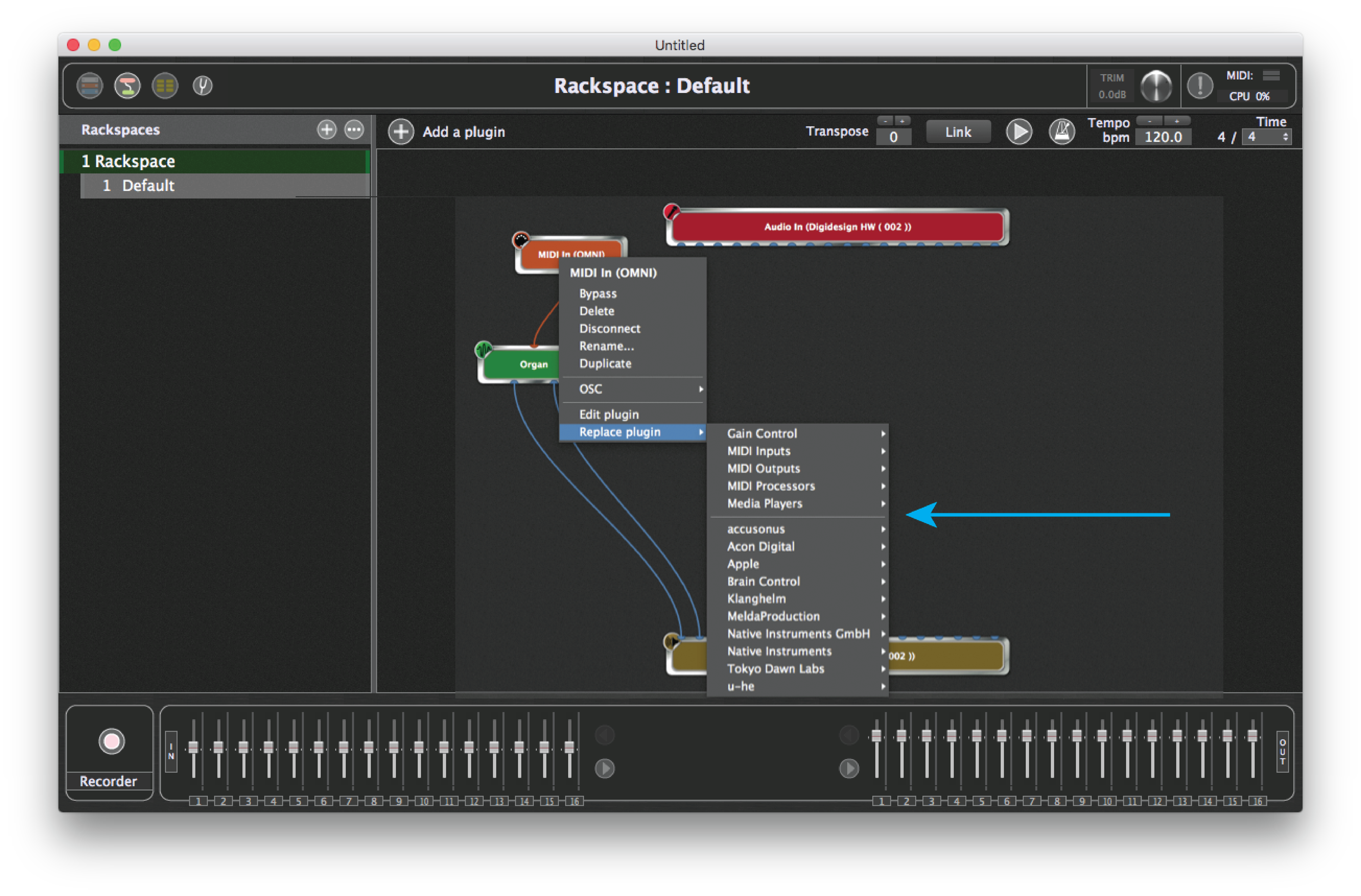The height and width of the screenshot is (896, 1361).
Task: Click output channel 1 fader
Action: point(877,736)
